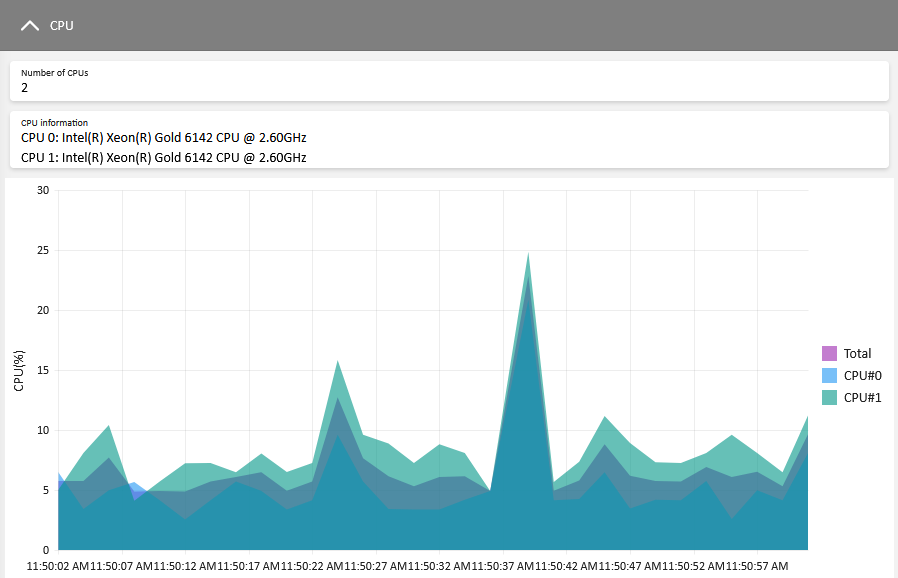Click the teal CPU#1 legend swatch

(x=829, y=397)
